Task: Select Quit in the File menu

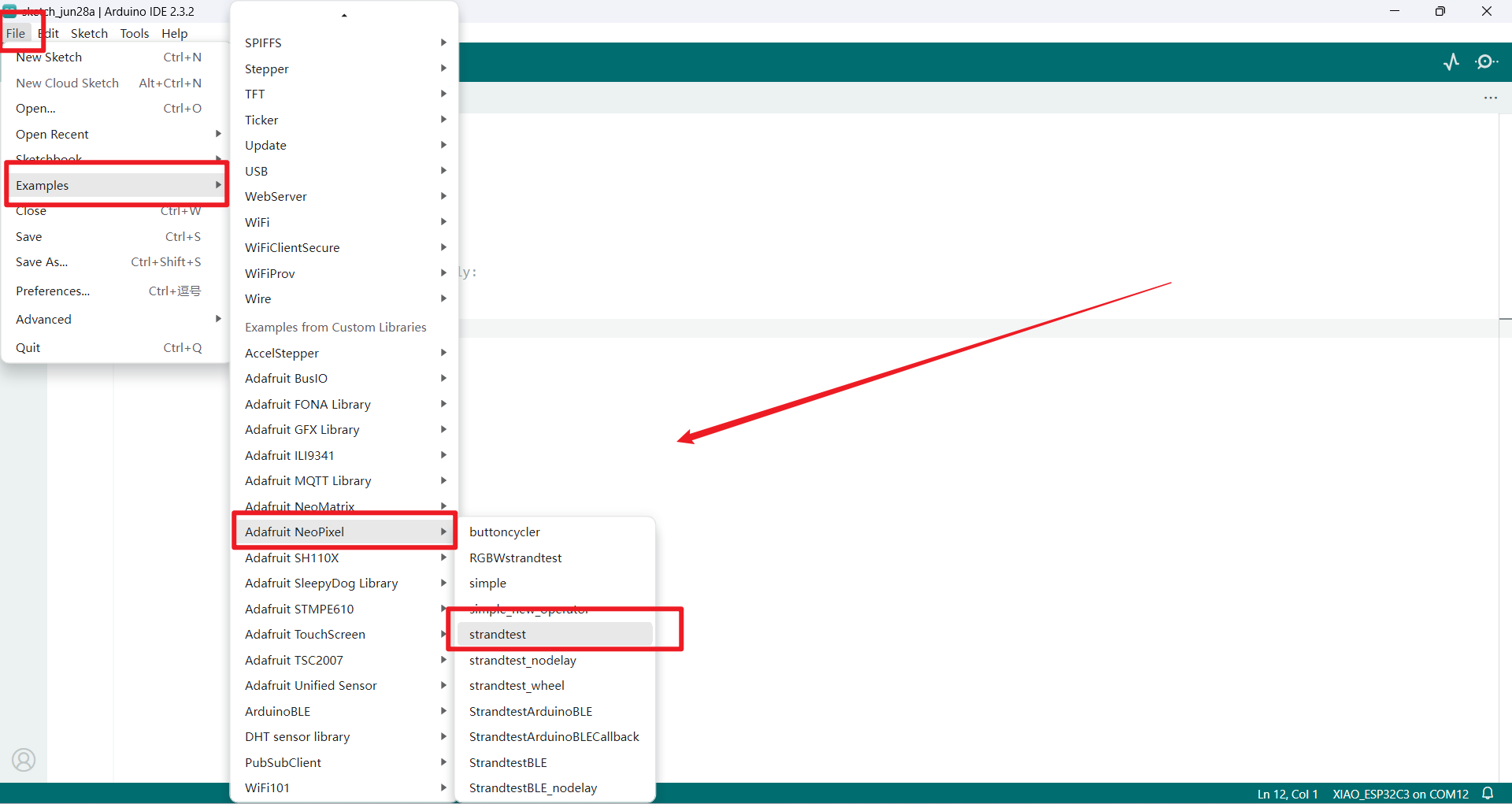Action: (x=115, y=347)
